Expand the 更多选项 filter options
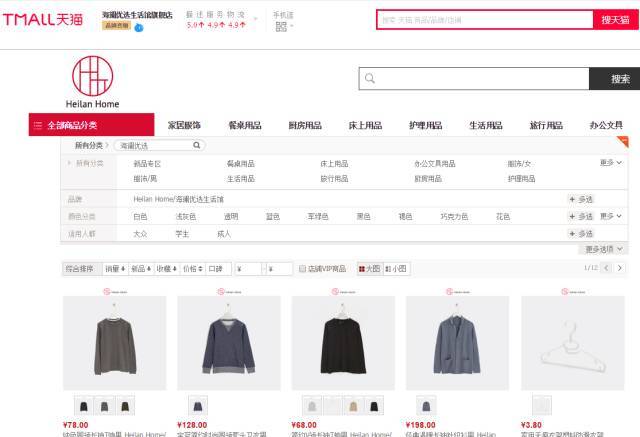Screen dimensions: 640x437 tap(605, 249)
